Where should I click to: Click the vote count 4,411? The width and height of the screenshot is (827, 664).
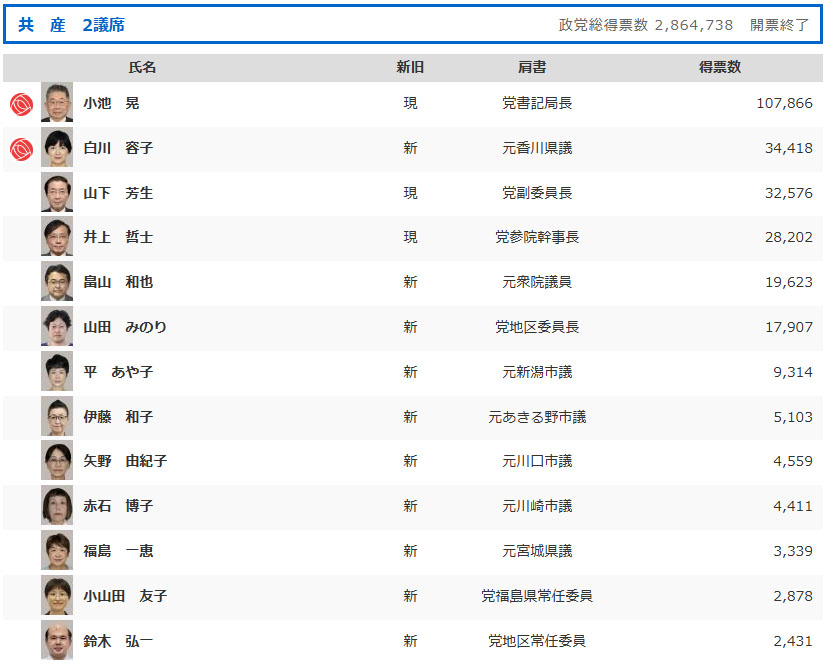coord(793,505)
